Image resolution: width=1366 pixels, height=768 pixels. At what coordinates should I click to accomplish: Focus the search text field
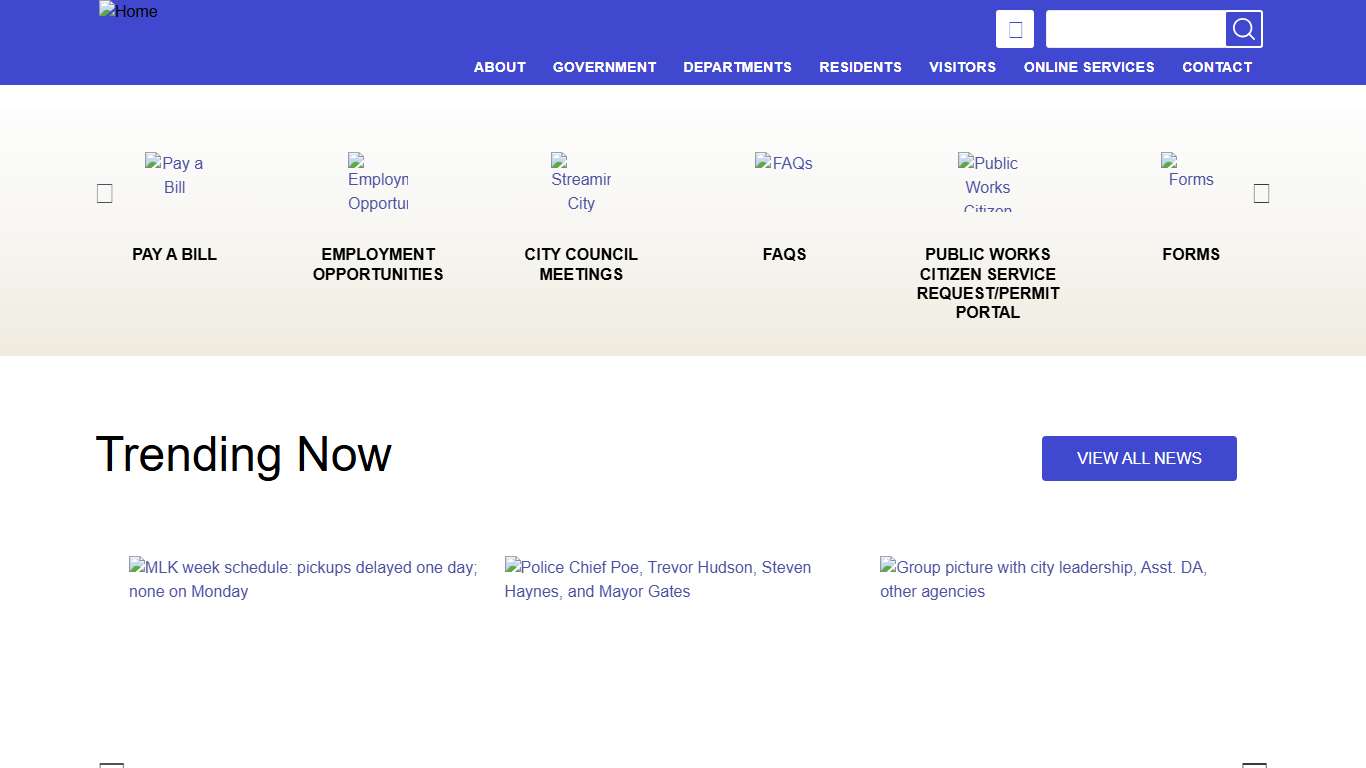coord(1135,29)
